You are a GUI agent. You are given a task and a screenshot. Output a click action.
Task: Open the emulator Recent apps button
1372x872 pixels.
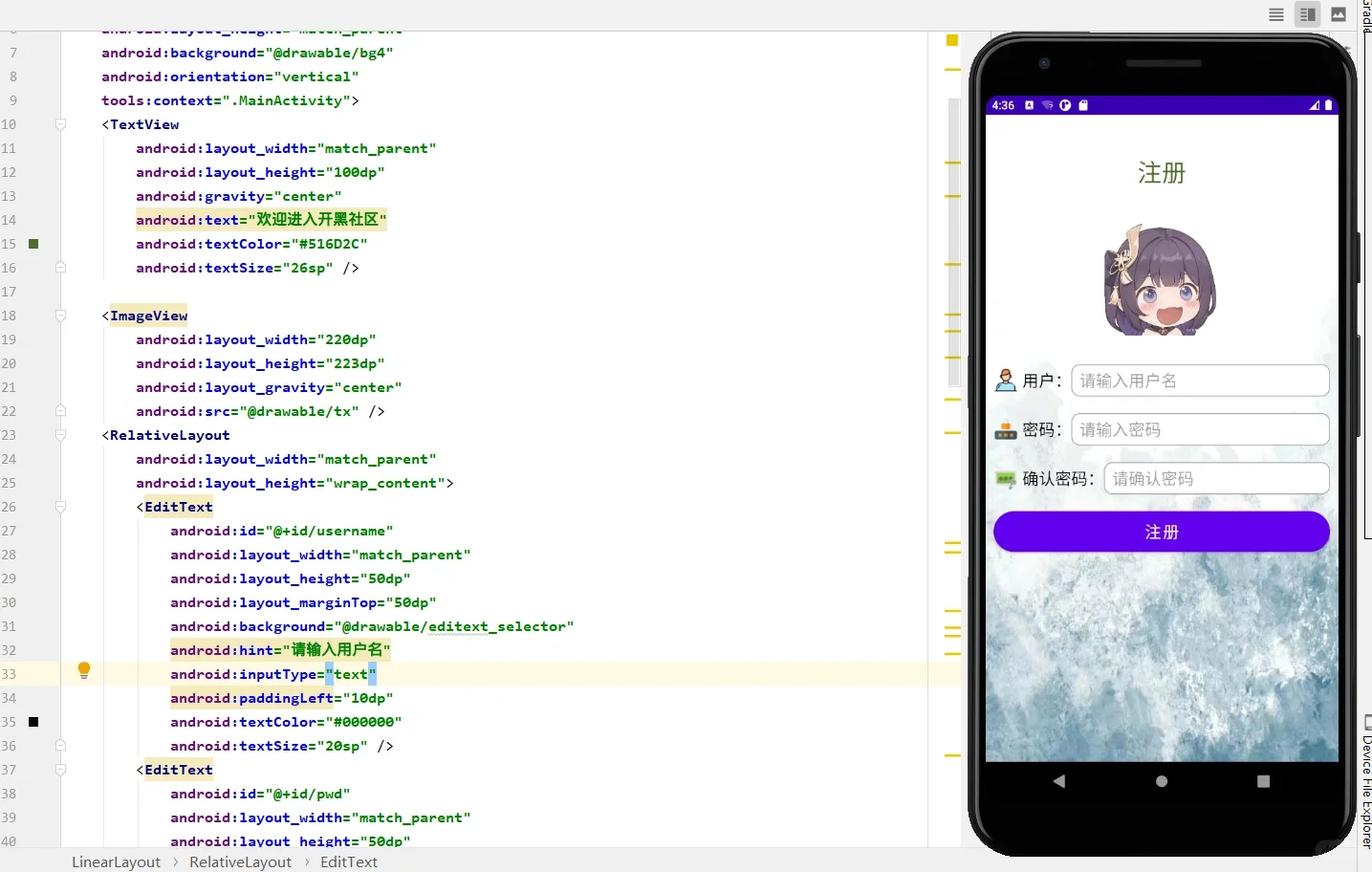coord(1262,781)
